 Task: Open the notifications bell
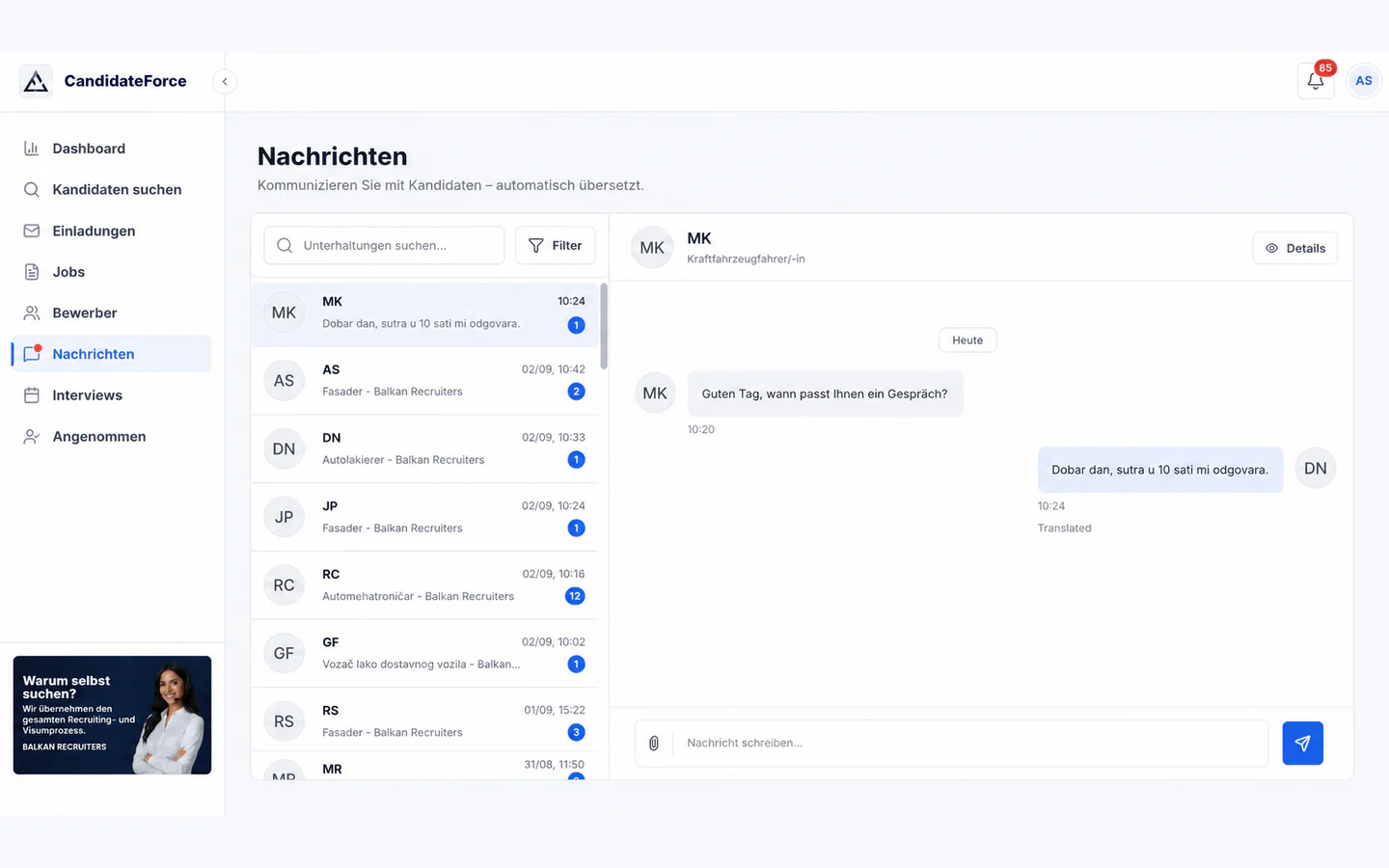(x=1316, y=81)
